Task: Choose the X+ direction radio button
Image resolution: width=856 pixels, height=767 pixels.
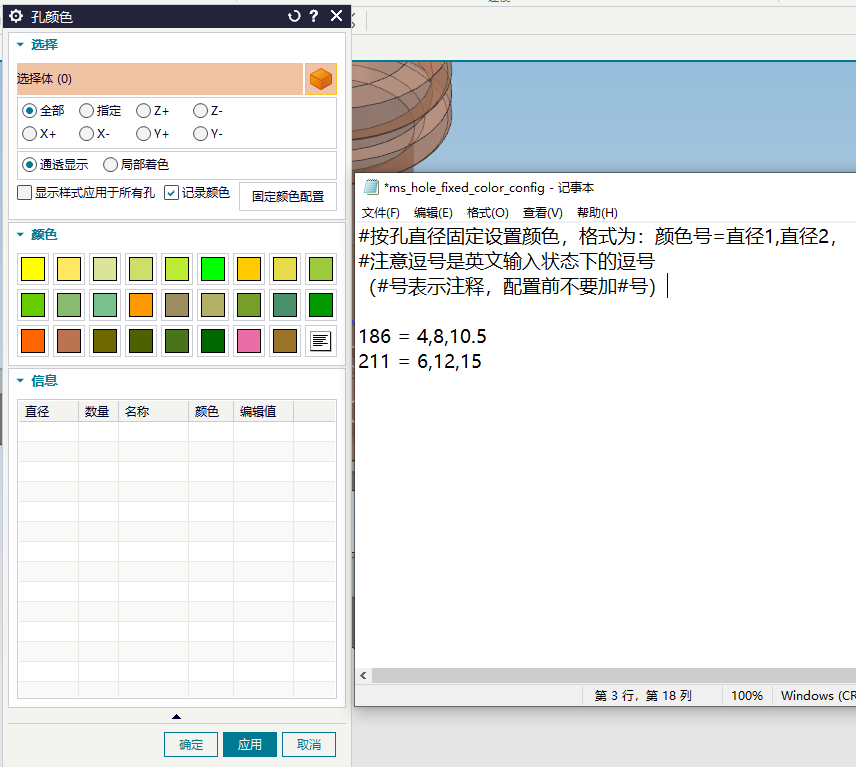Action: [29, 134]
